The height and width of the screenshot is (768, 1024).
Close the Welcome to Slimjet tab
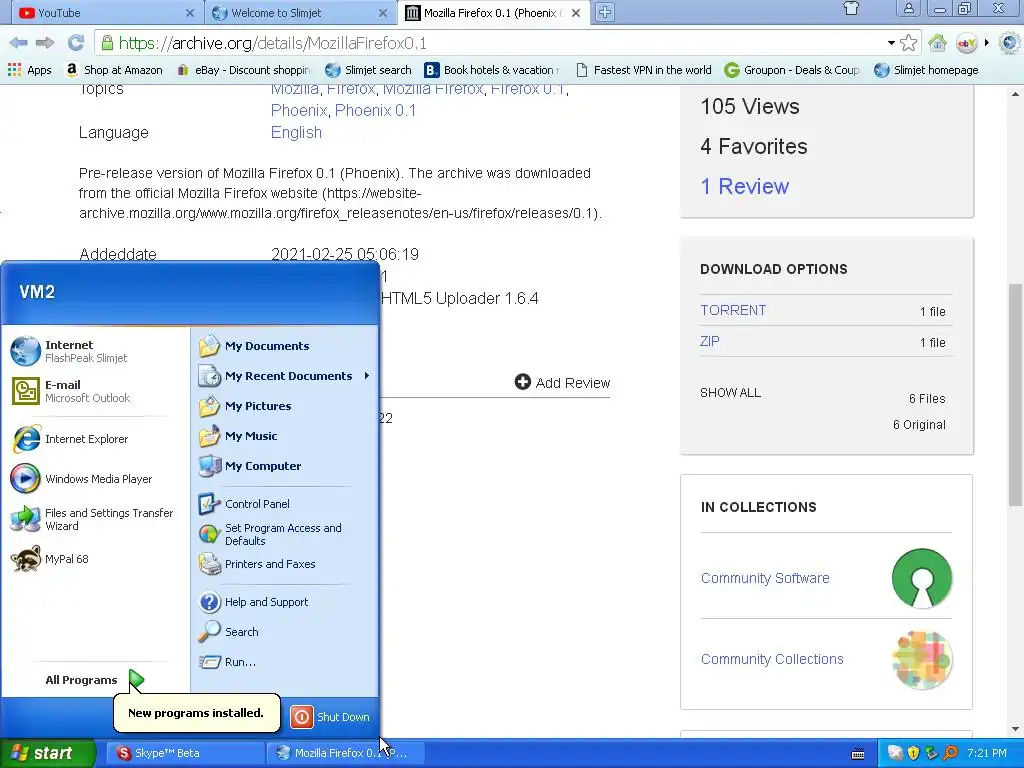[x=383, y=12]
